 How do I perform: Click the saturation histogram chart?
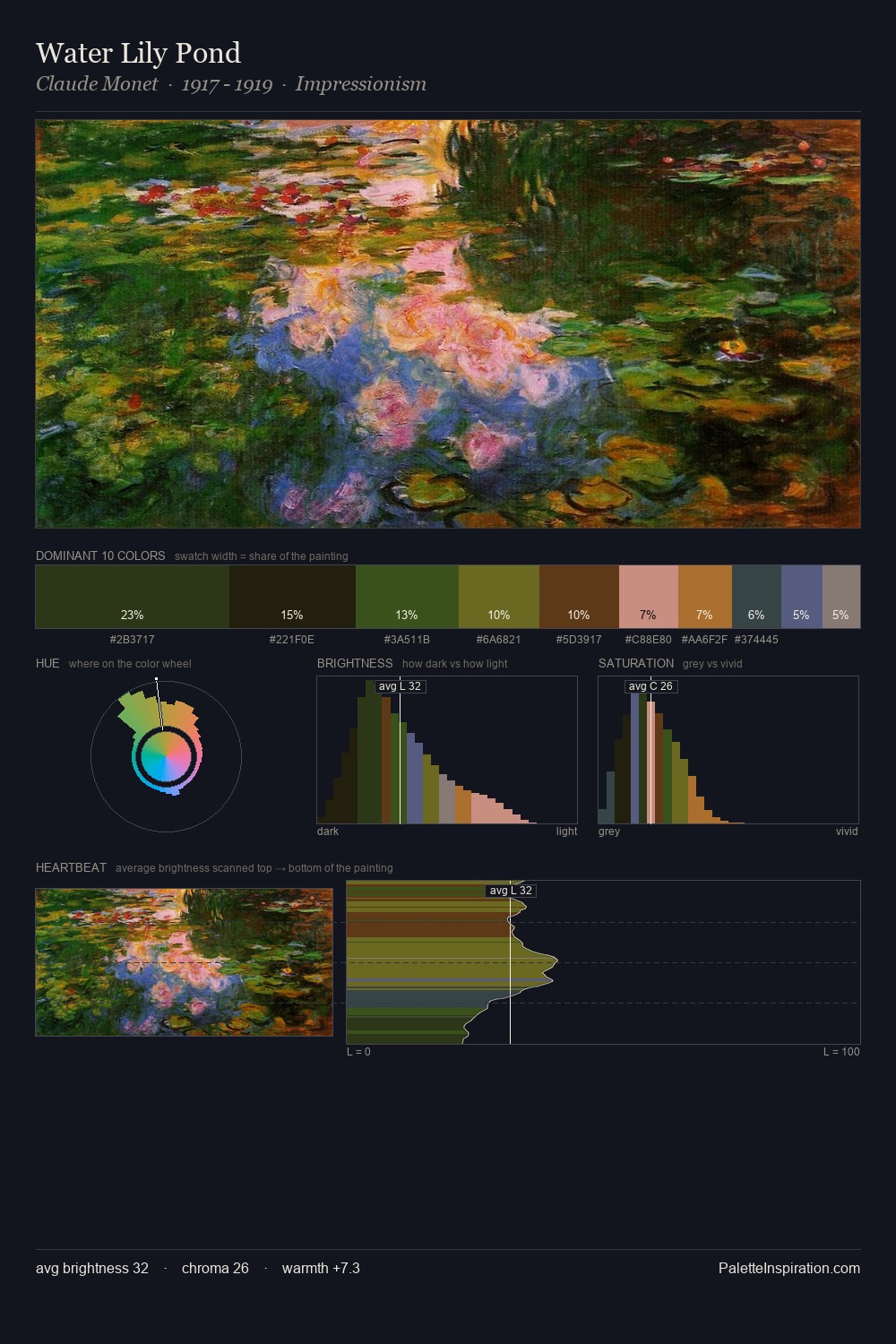[x=728, y=750]
